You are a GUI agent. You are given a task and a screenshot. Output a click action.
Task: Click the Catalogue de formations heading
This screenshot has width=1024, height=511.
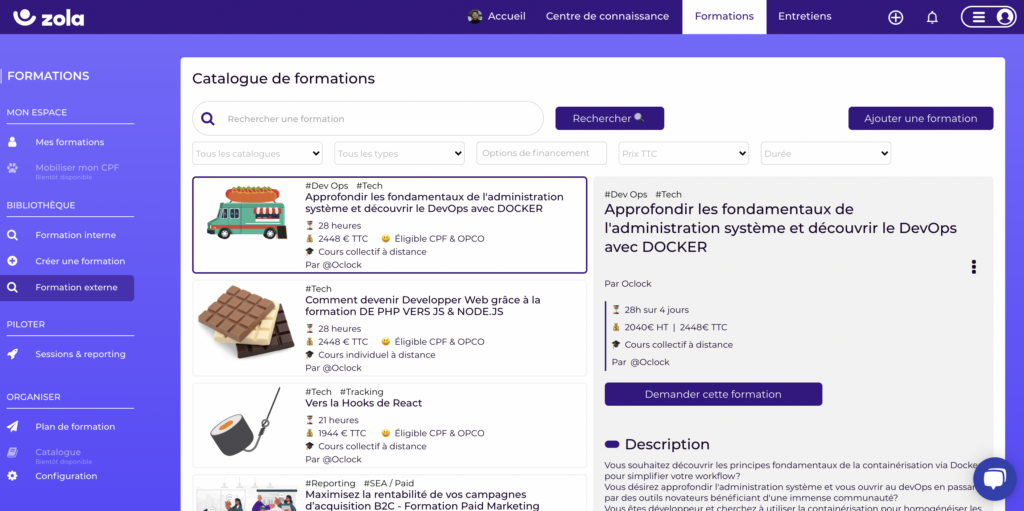pos(283,78)
